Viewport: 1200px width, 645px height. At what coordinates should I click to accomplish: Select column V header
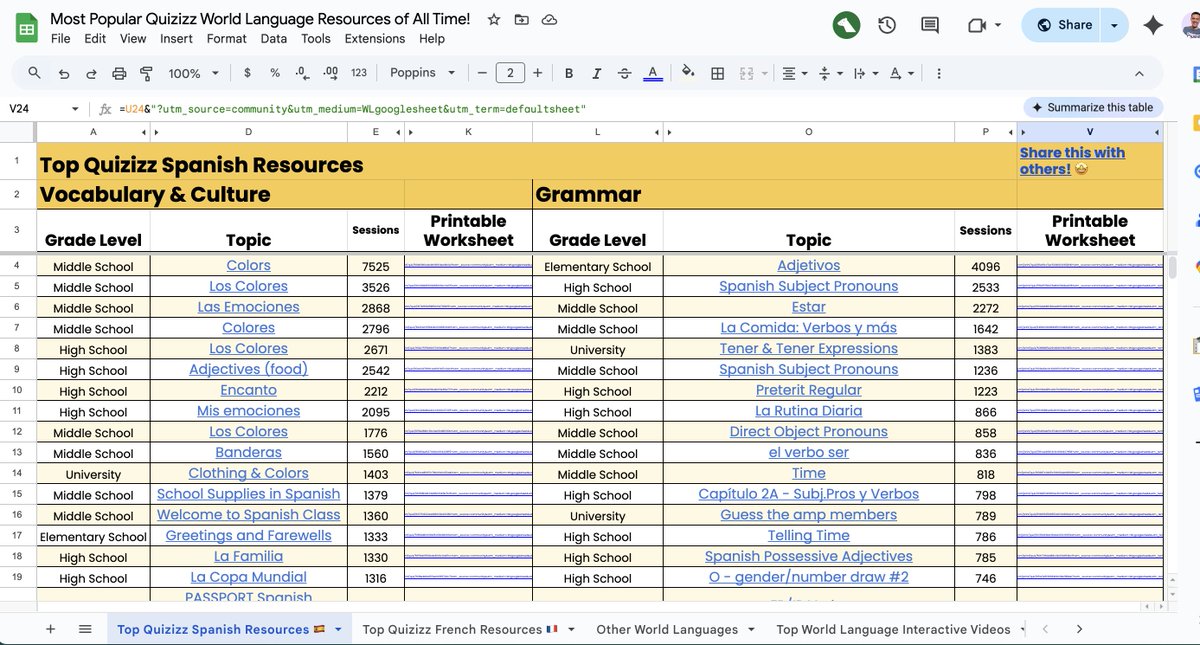point(1090,132)
